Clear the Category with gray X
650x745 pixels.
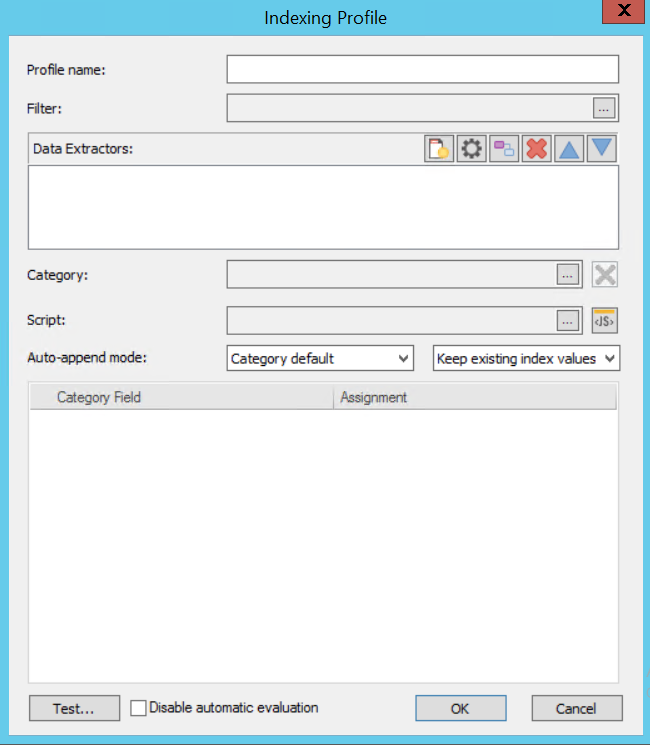[605, 274]
